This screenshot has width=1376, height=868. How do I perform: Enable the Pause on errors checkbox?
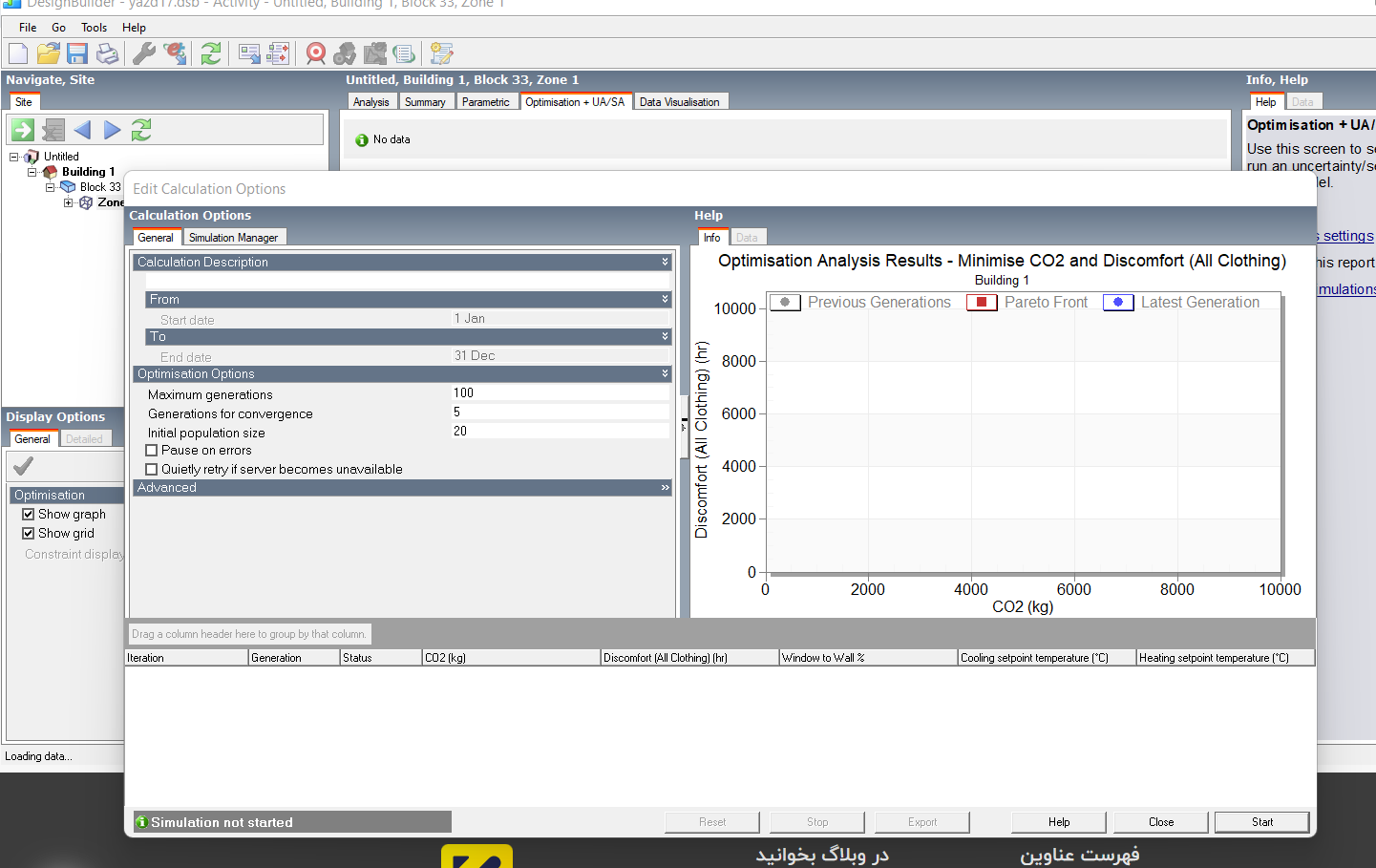tap(151, 451)
